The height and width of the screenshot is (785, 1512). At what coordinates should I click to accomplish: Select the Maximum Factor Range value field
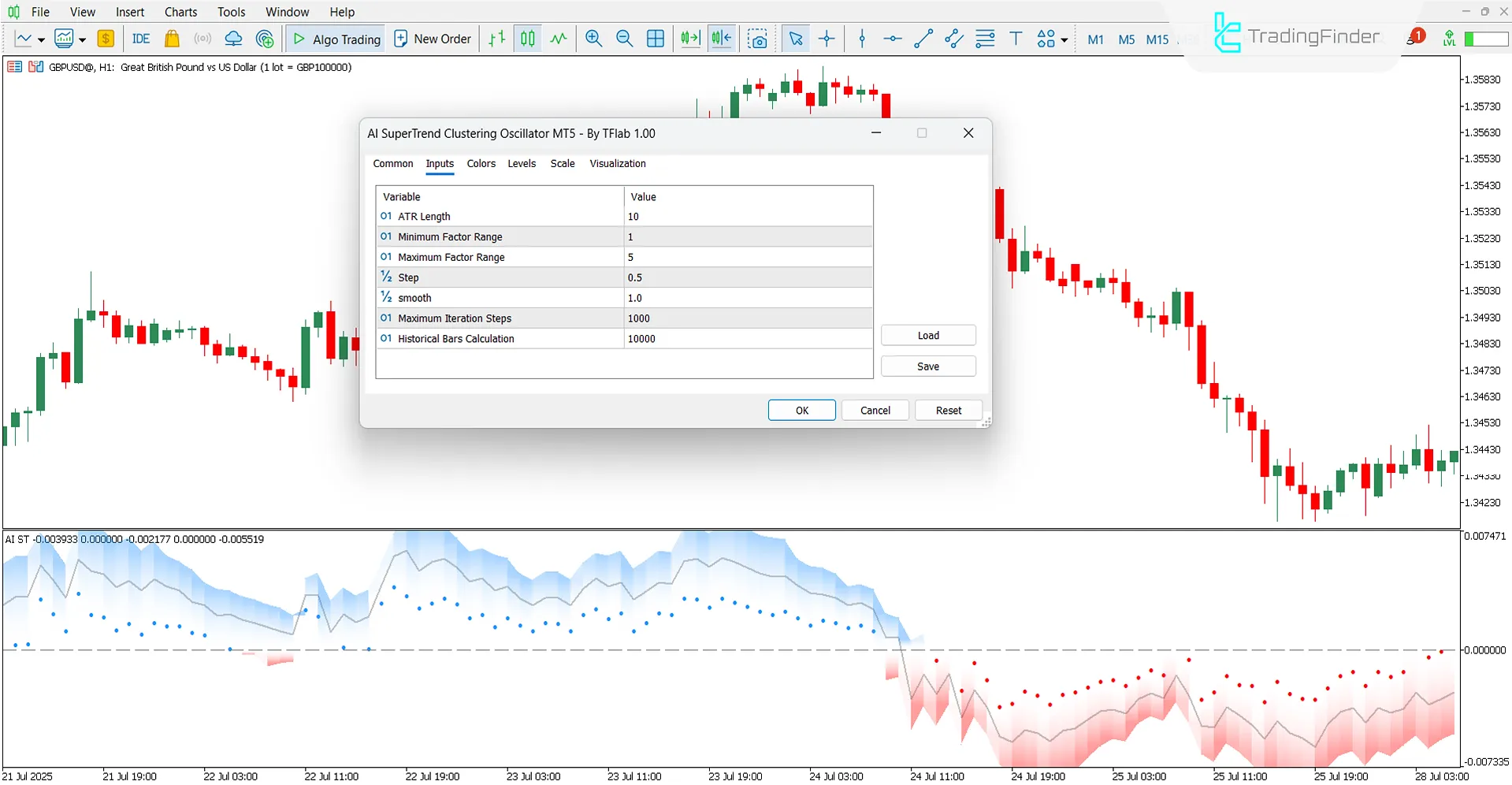coord(747,256)
